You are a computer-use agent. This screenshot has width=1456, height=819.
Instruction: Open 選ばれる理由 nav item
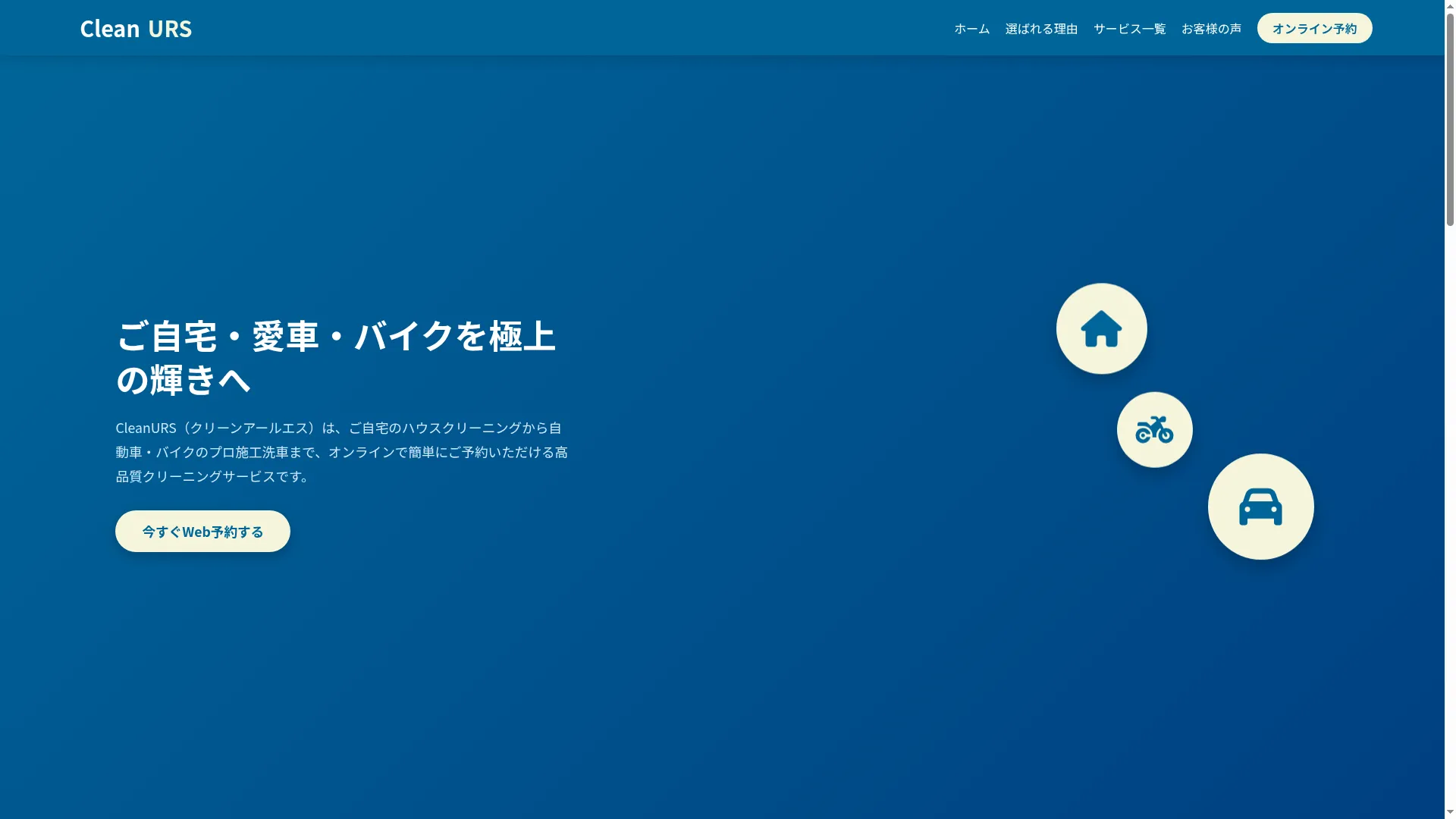coord(1041,28)
